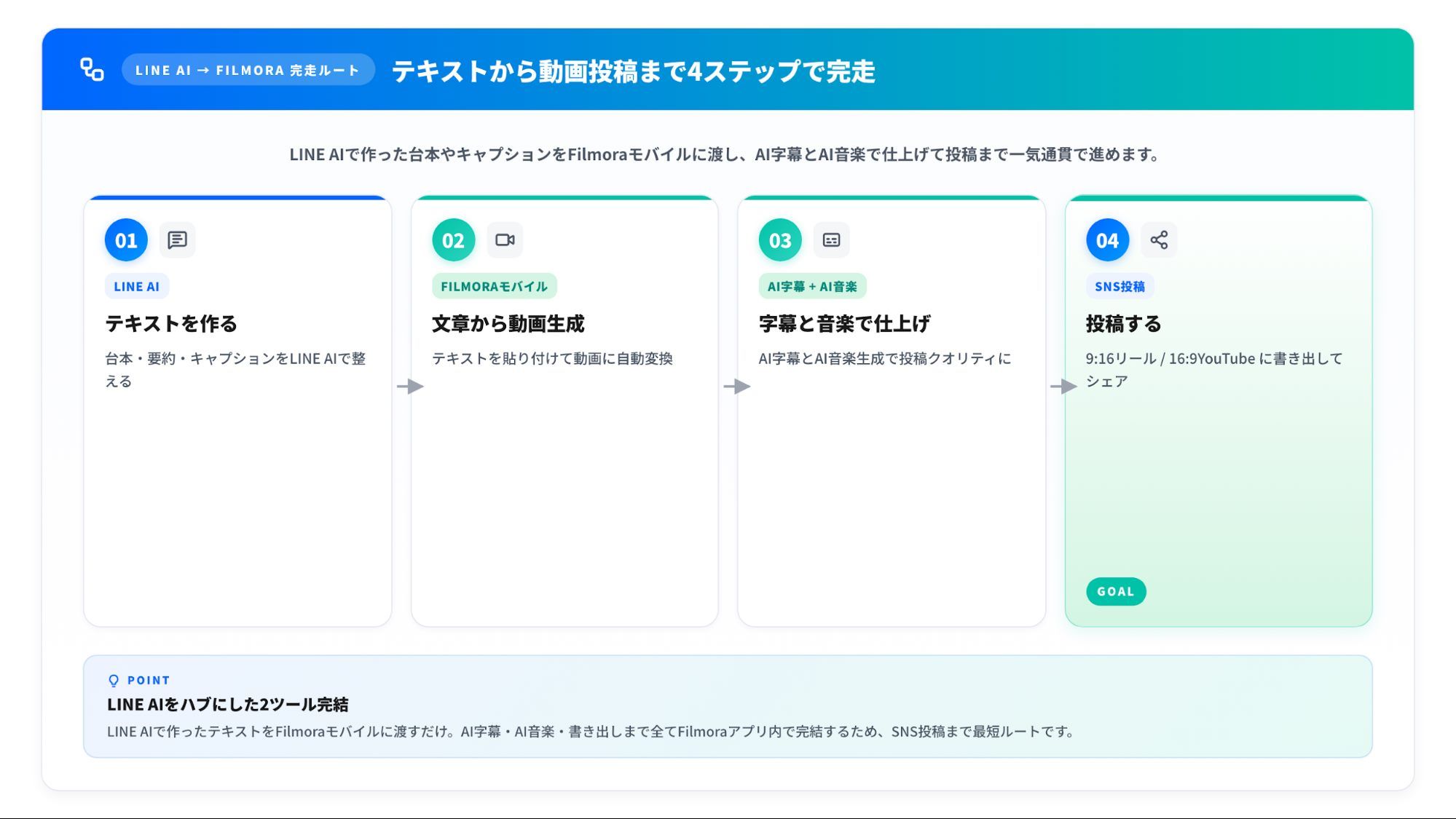Screen dimensions: 1456x819
Task: Click the SNS投稿 tag in step 04
Action: (x=1119, y=286)
